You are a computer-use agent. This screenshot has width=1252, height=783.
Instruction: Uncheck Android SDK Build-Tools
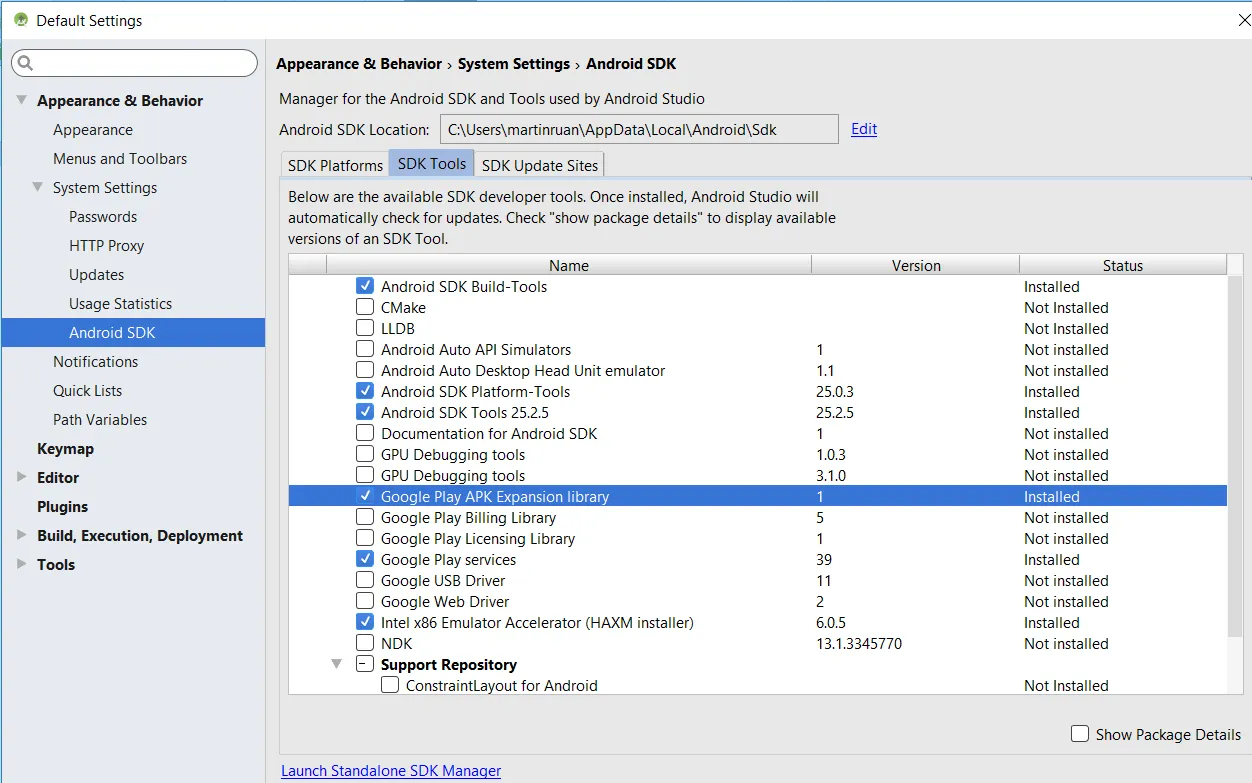(x=365, y=287)
